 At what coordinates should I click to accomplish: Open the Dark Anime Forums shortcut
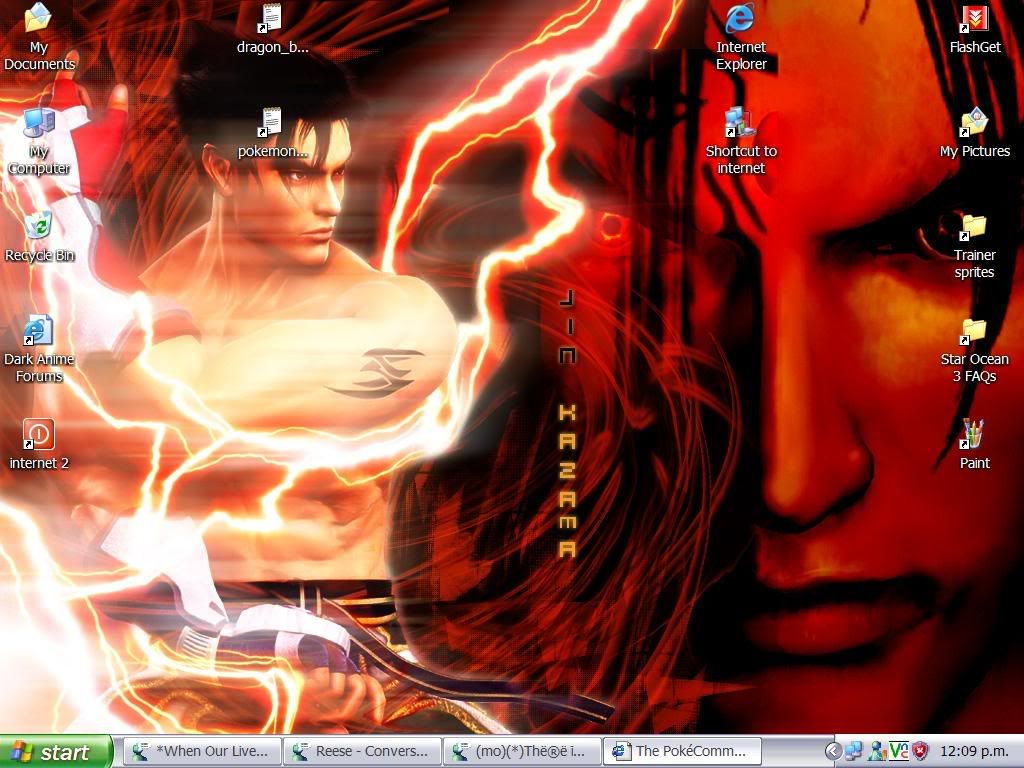click(39, 349)
